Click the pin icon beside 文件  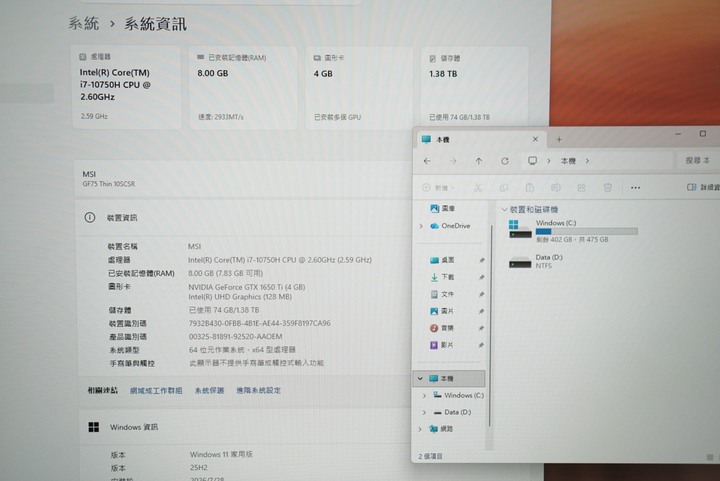pos(481,294)
